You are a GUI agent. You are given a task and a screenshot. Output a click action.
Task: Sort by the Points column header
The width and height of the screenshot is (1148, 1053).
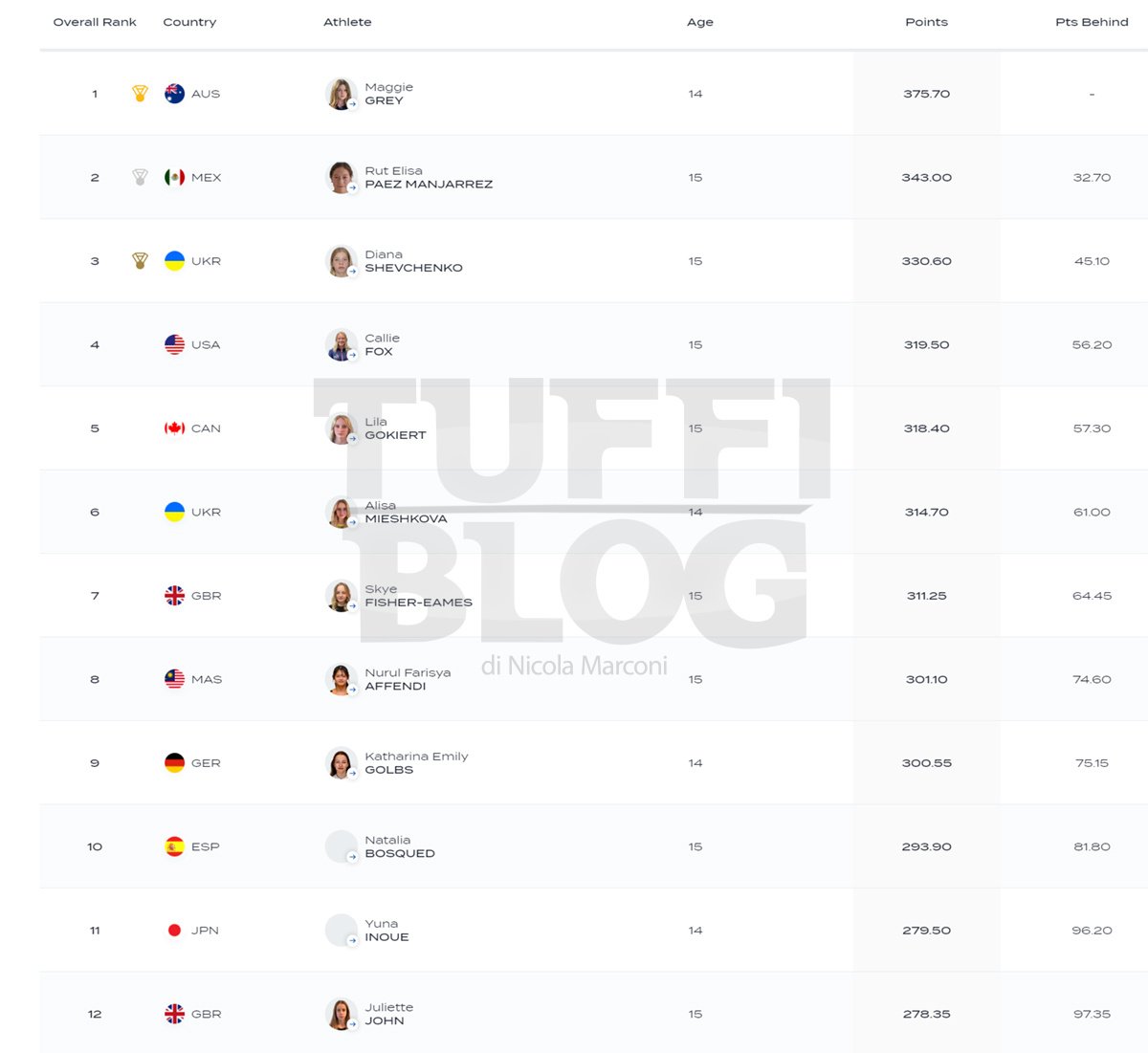[926, 22]
